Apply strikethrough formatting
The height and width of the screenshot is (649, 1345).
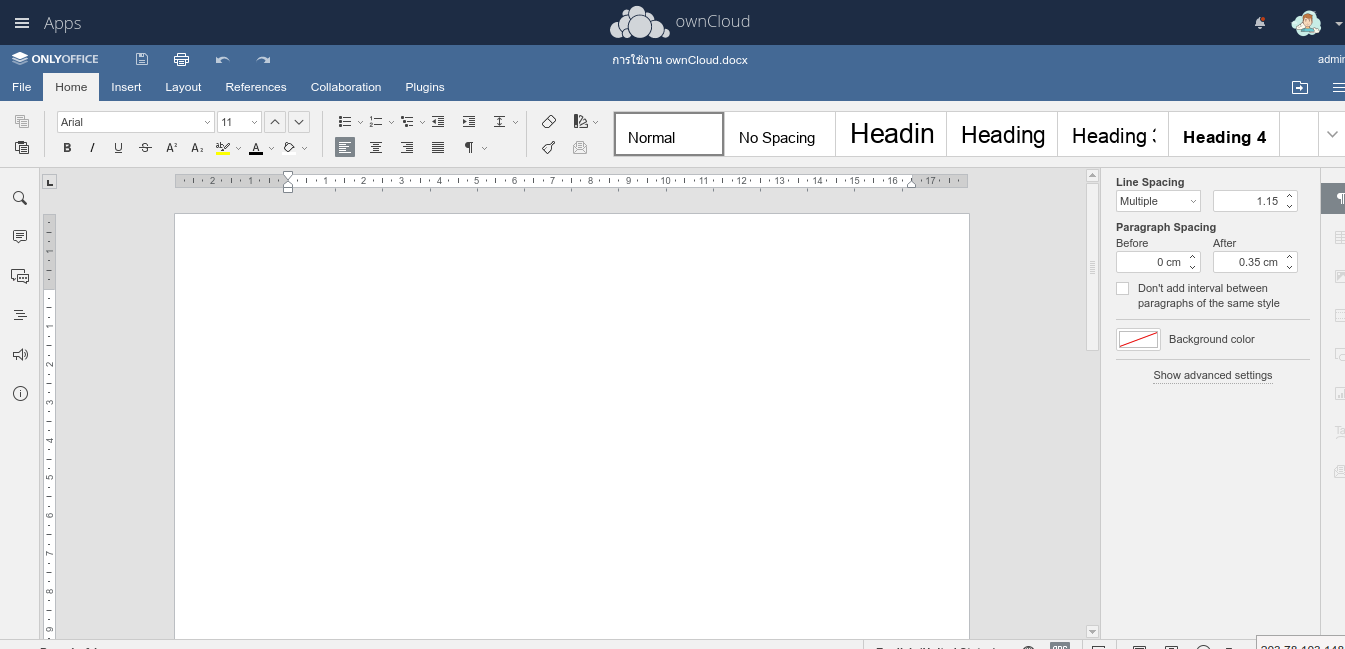[145, 148]
